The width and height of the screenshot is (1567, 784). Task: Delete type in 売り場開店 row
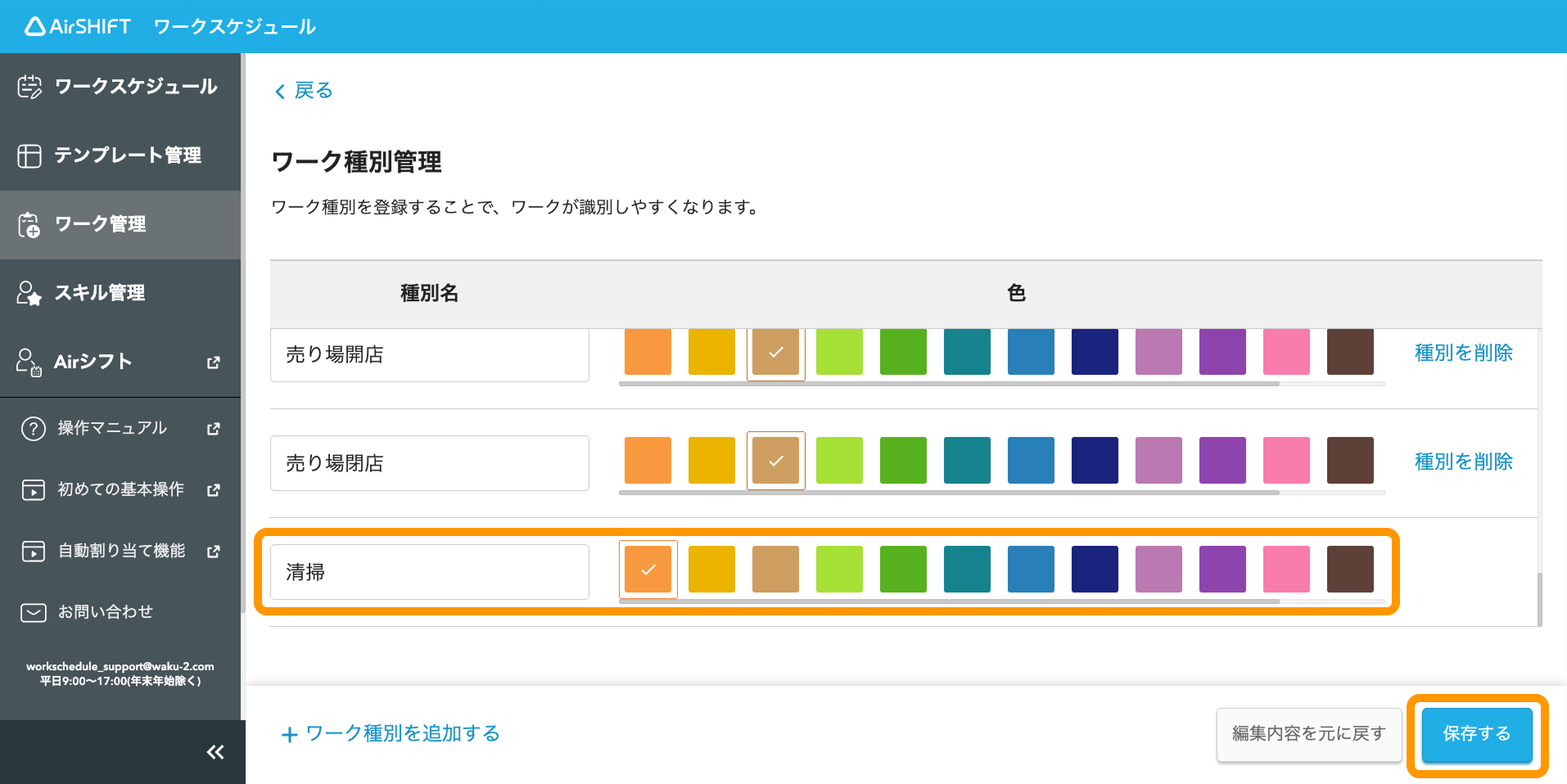[x=1464, y=353]
